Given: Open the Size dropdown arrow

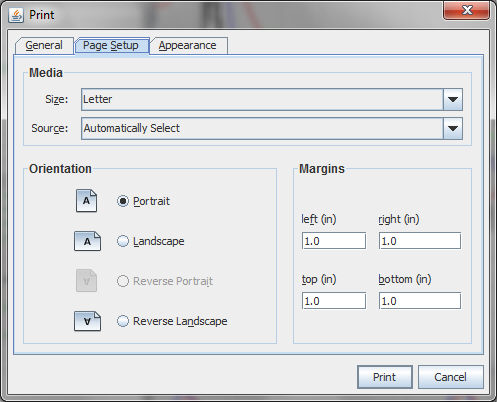Looking at the screenshot, I should (x=453, y=99).
